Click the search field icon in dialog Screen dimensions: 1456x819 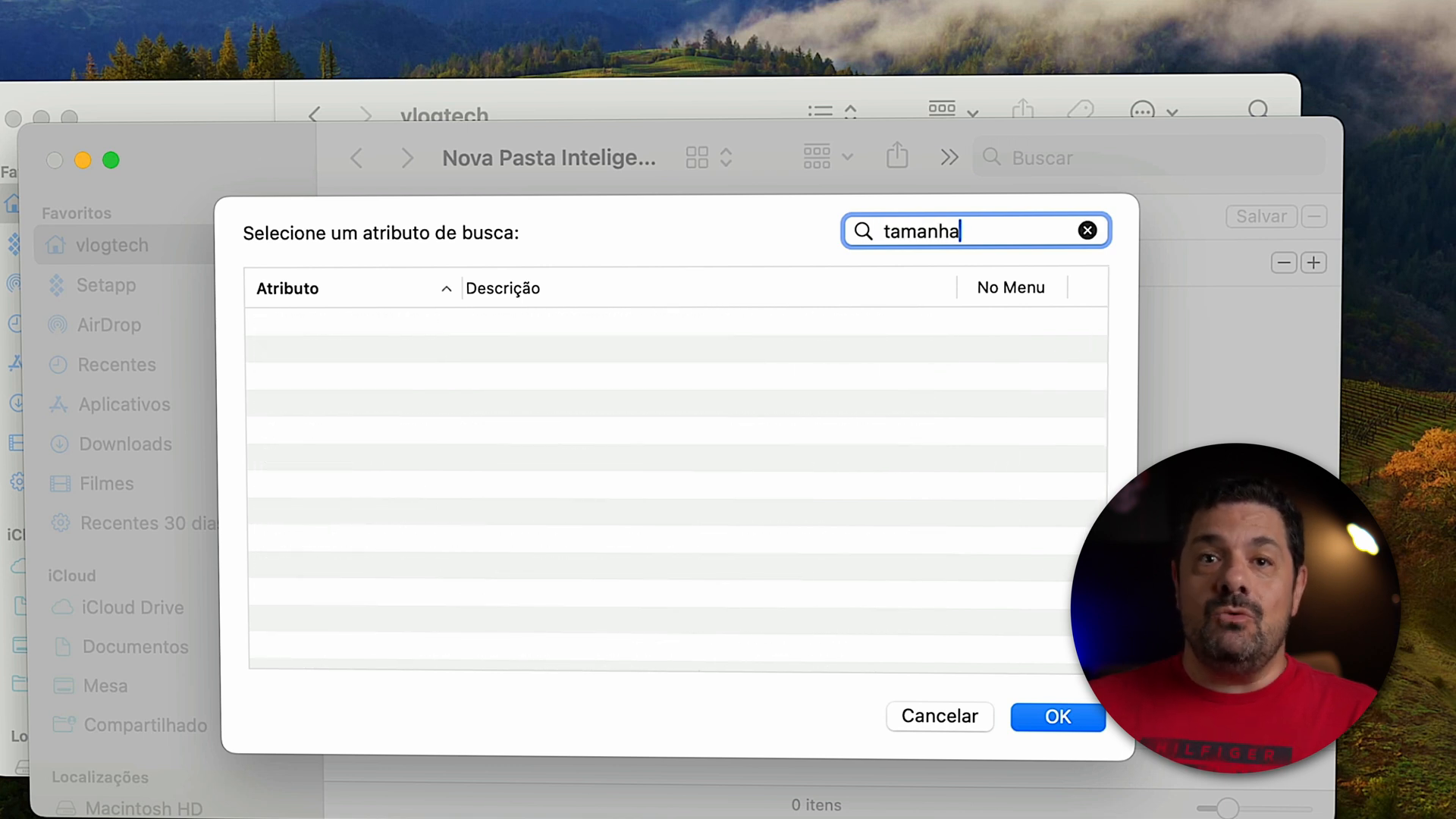coord(864,231)
